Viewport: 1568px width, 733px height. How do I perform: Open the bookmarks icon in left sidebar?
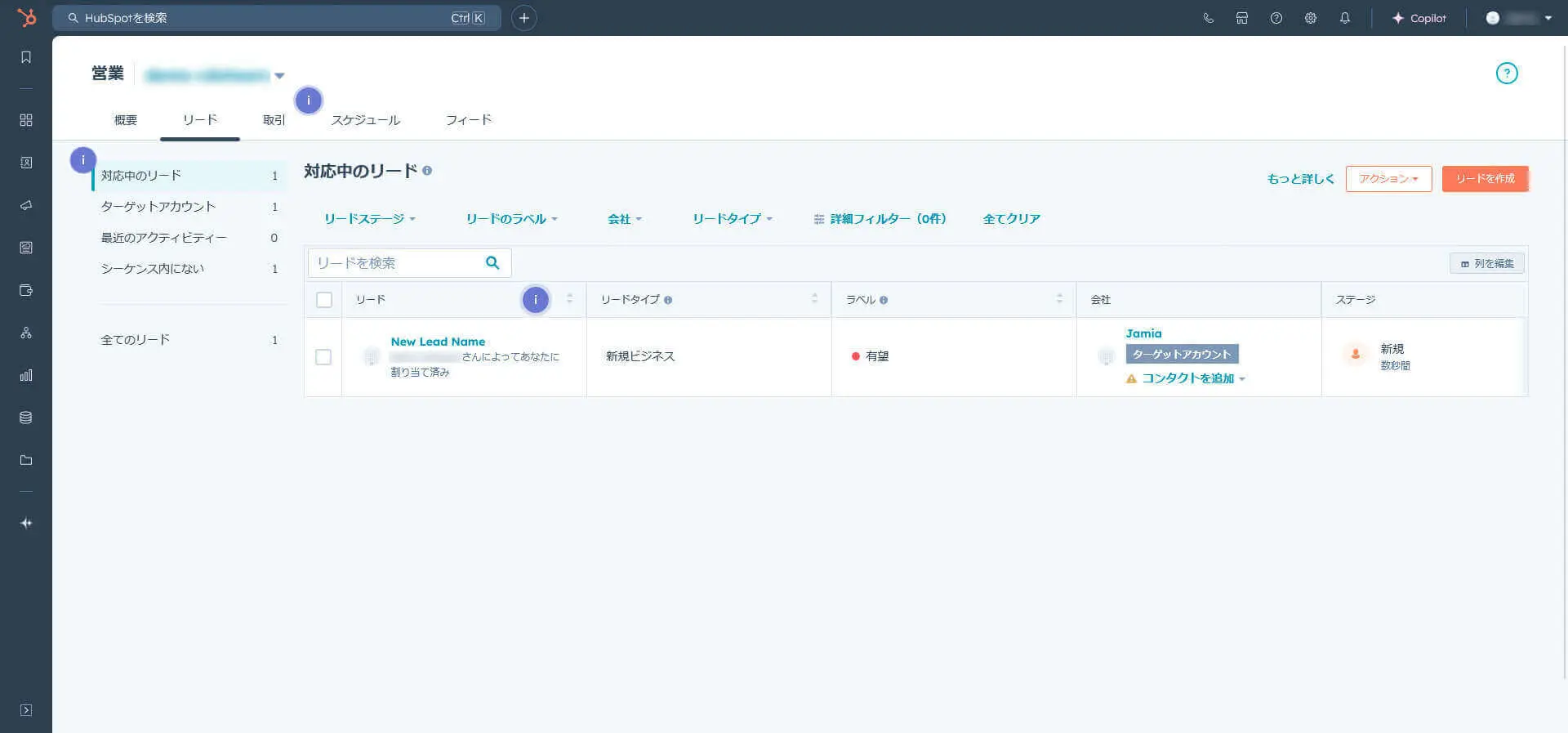[x=26, y=57]
